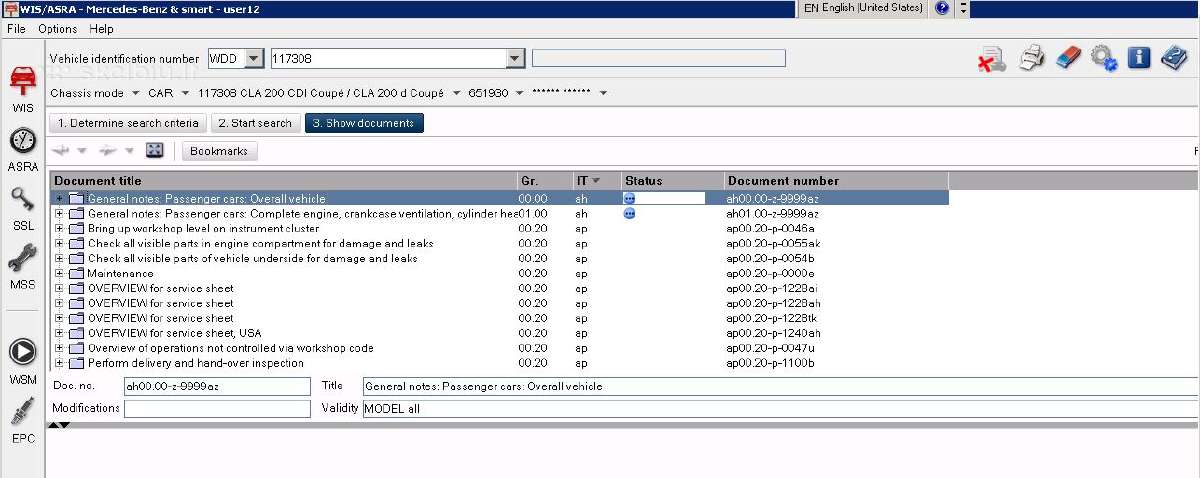Go to step 3. Show documents

pos(364,123)
